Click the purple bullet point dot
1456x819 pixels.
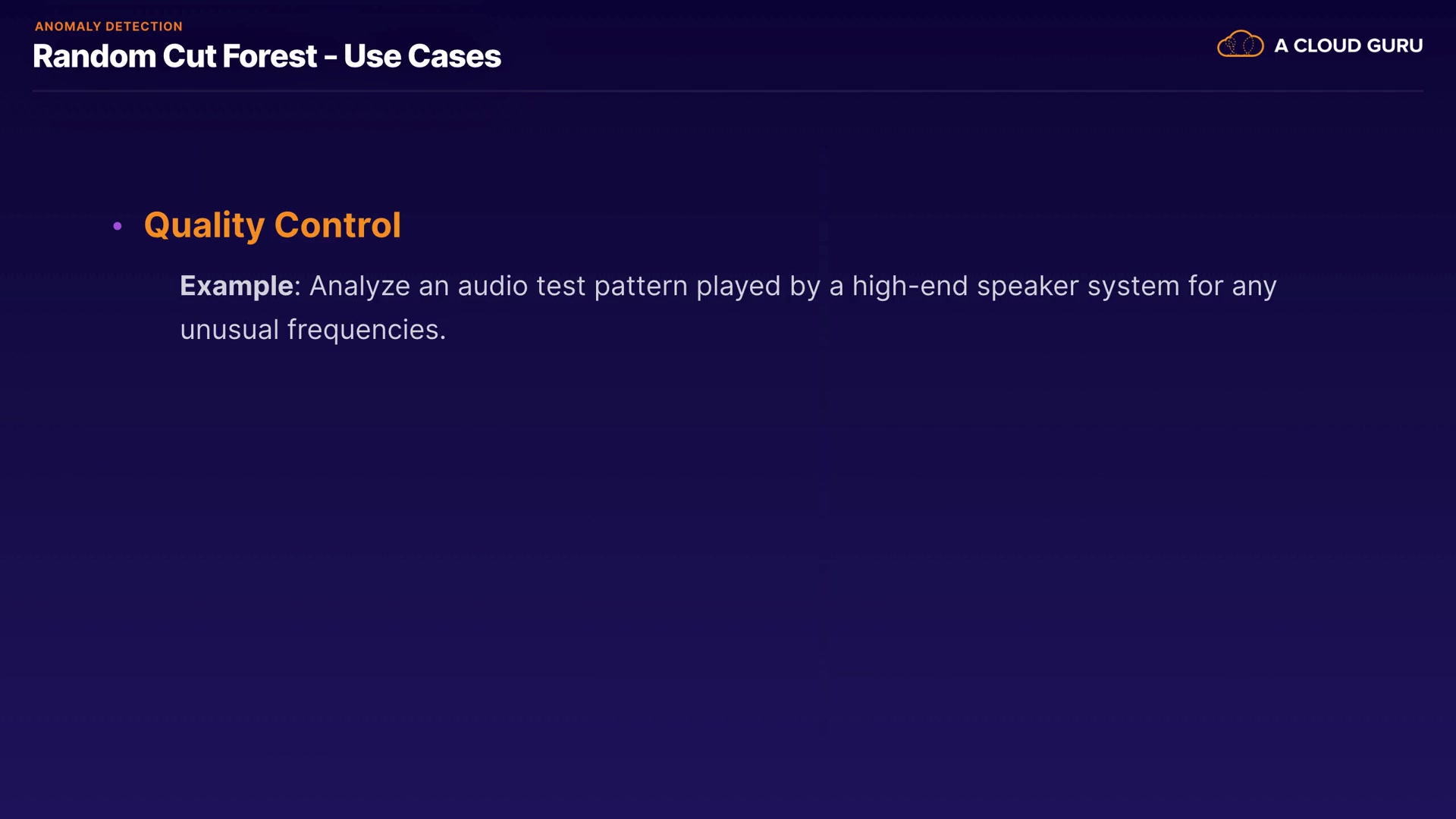coord(118,226)
